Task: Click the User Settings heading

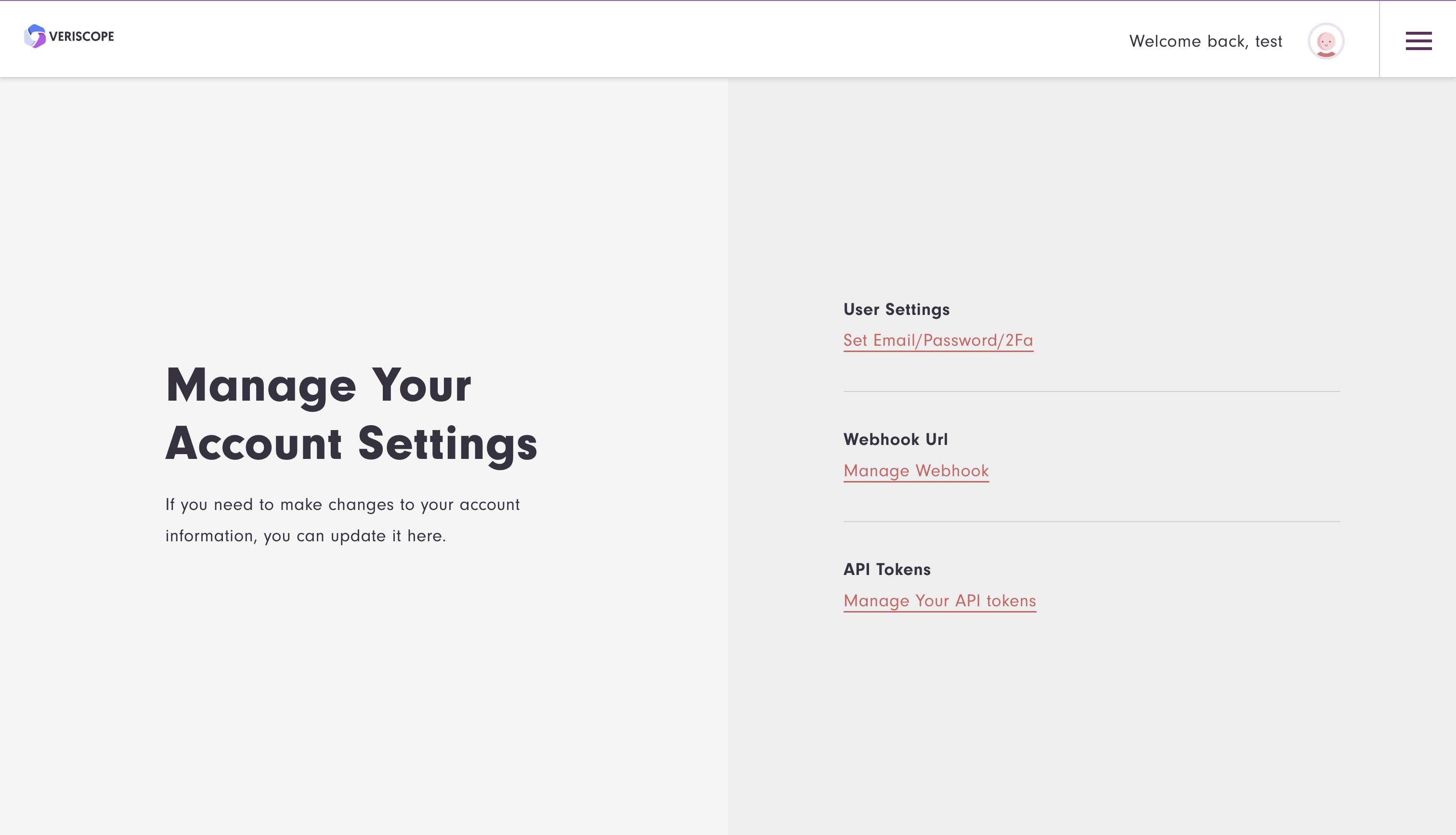Action: tap(897, 310)
